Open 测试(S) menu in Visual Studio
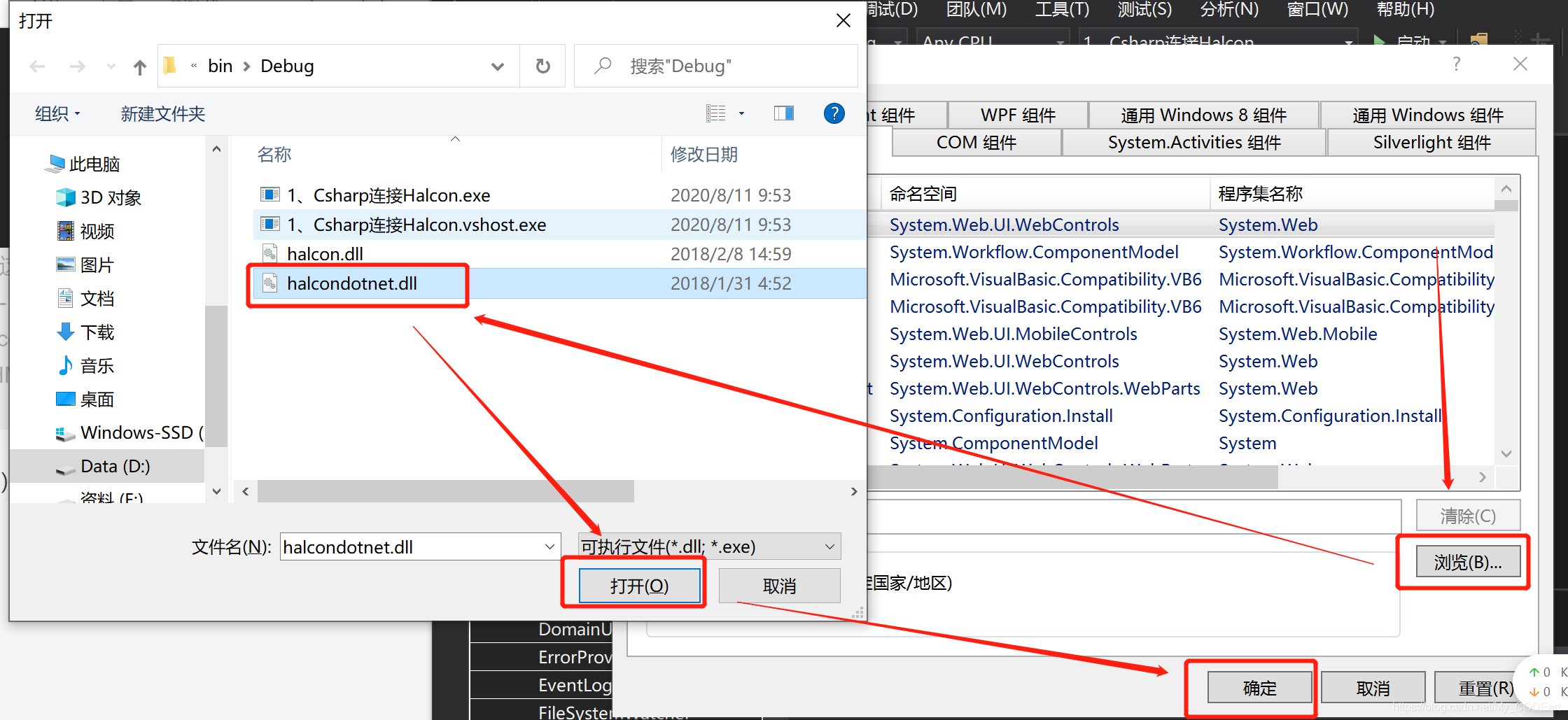Image resolution: width=1568 pixels, height=720 pixels. tap(1144, 9)
